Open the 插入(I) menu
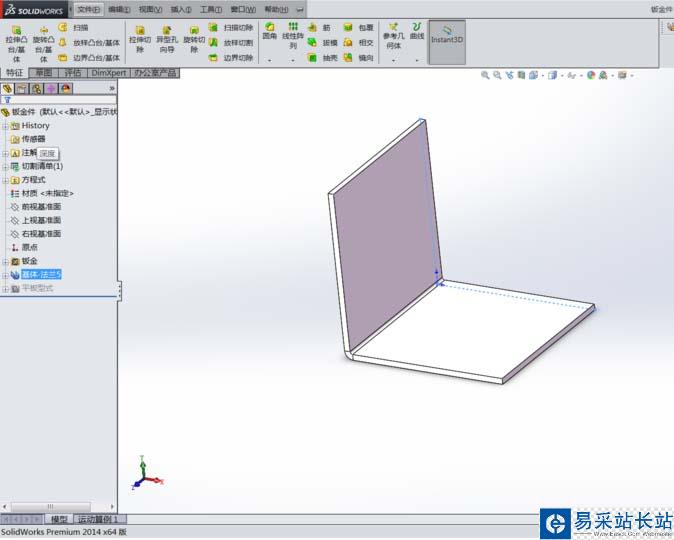This screenshot has width=674, height=540. (x=181, y=9)
